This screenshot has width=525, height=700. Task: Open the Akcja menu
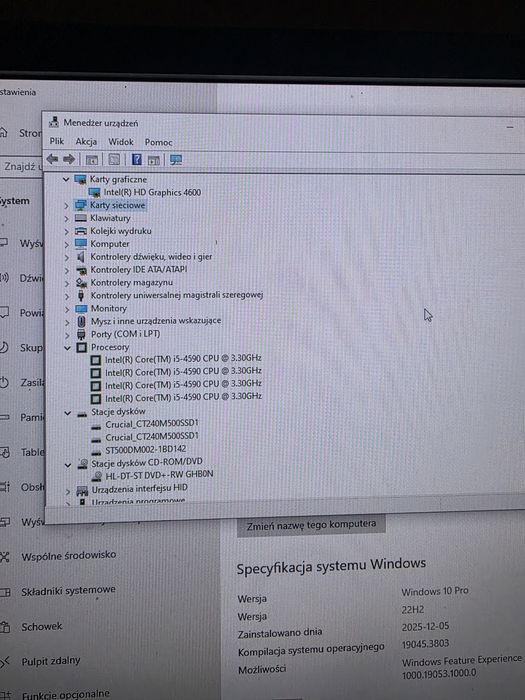click(86, 142)
